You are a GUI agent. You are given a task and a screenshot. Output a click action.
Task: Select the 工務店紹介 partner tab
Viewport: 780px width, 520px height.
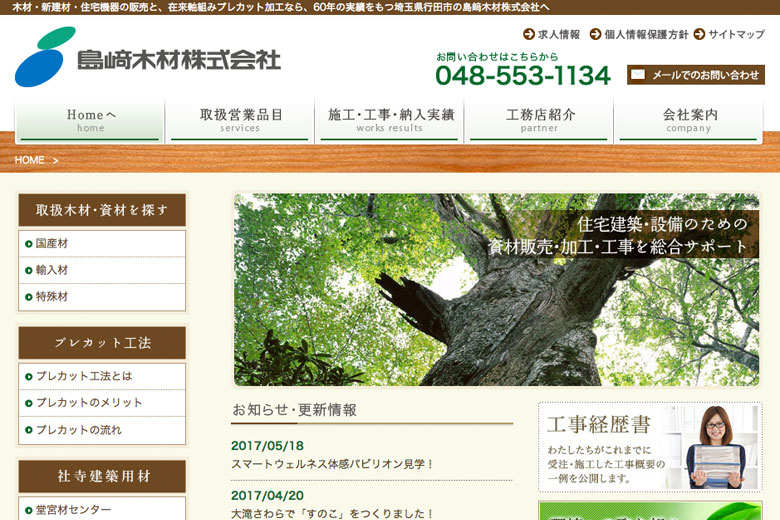540,120
